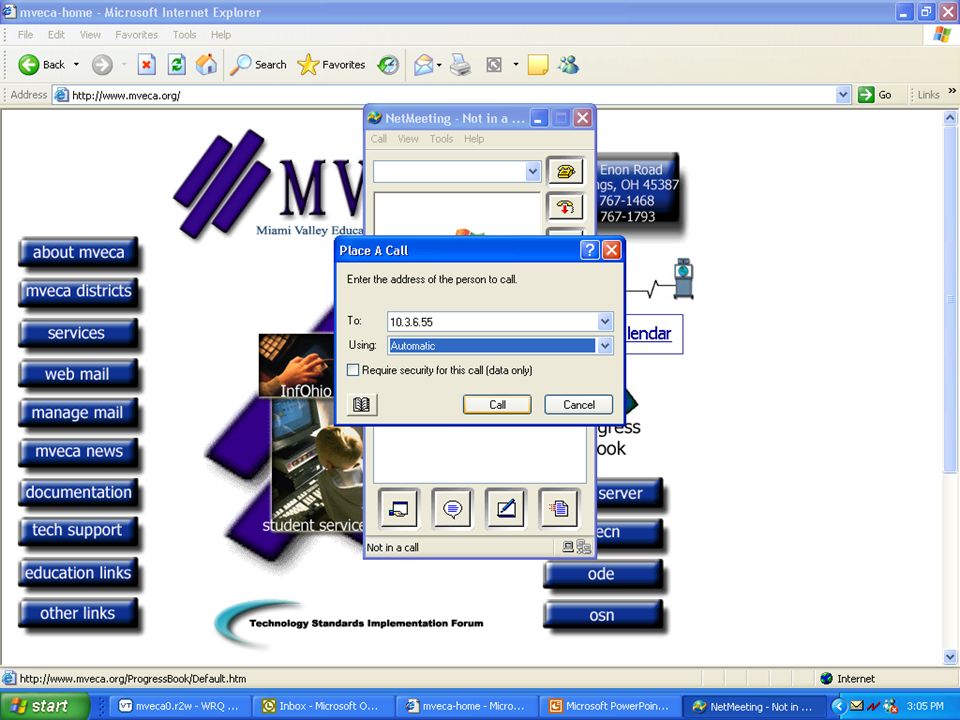This screenshot has height=720, width=960.
Task: Click the Technology Standards Implementation Forum logo
Action: pyautogui.click(x=350, y=623)
